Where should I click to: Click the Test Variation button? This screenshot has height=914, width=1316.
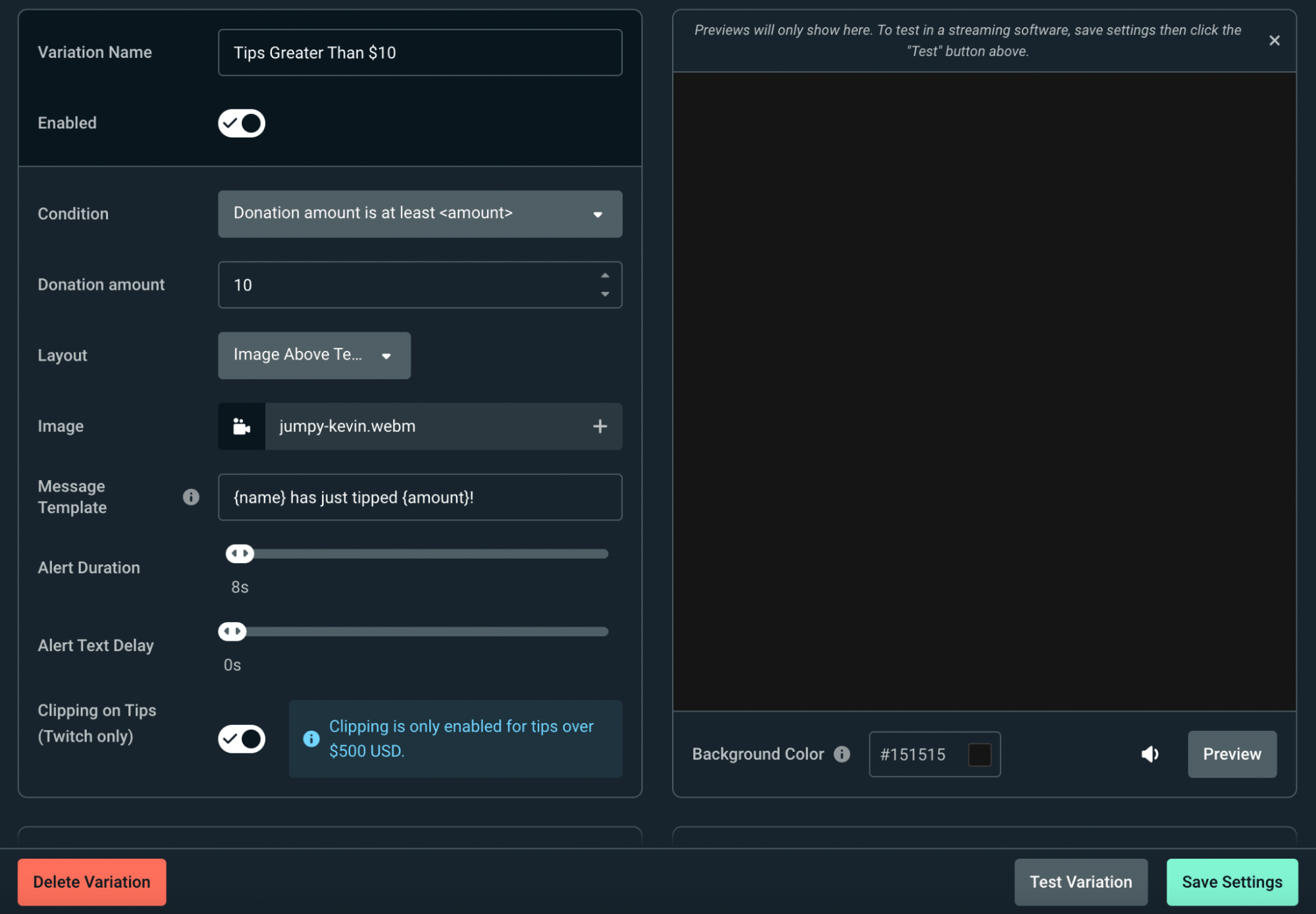point(1080,882)
